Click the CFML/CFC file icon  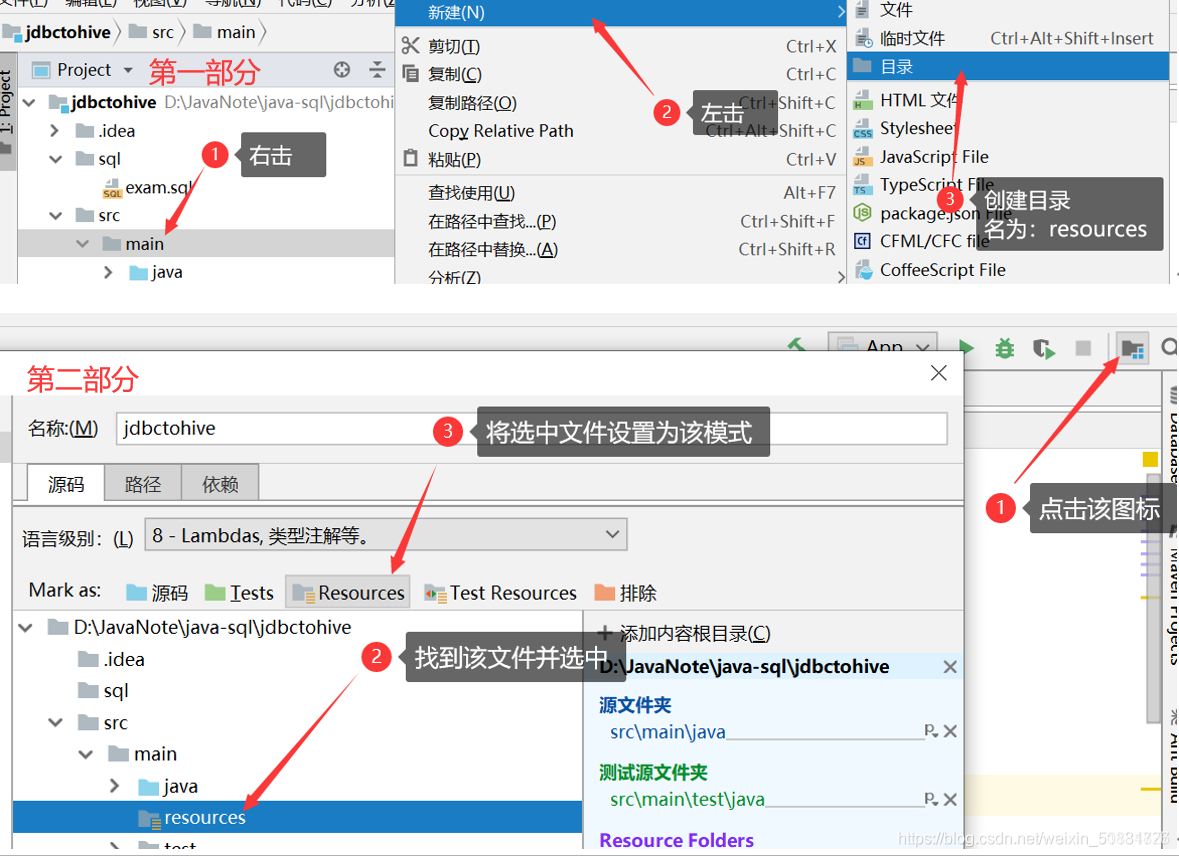(862, 241)
